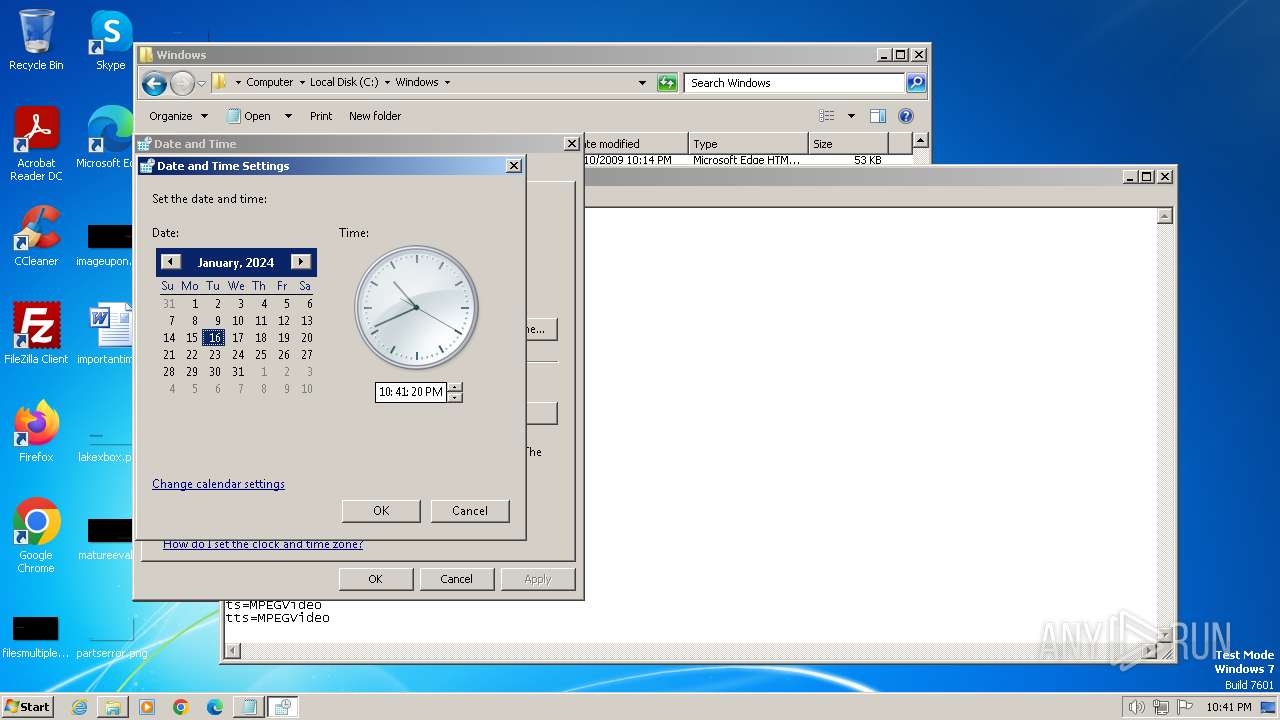Select highlighted date 16
Screen dimensions: 1280x720
214,338
